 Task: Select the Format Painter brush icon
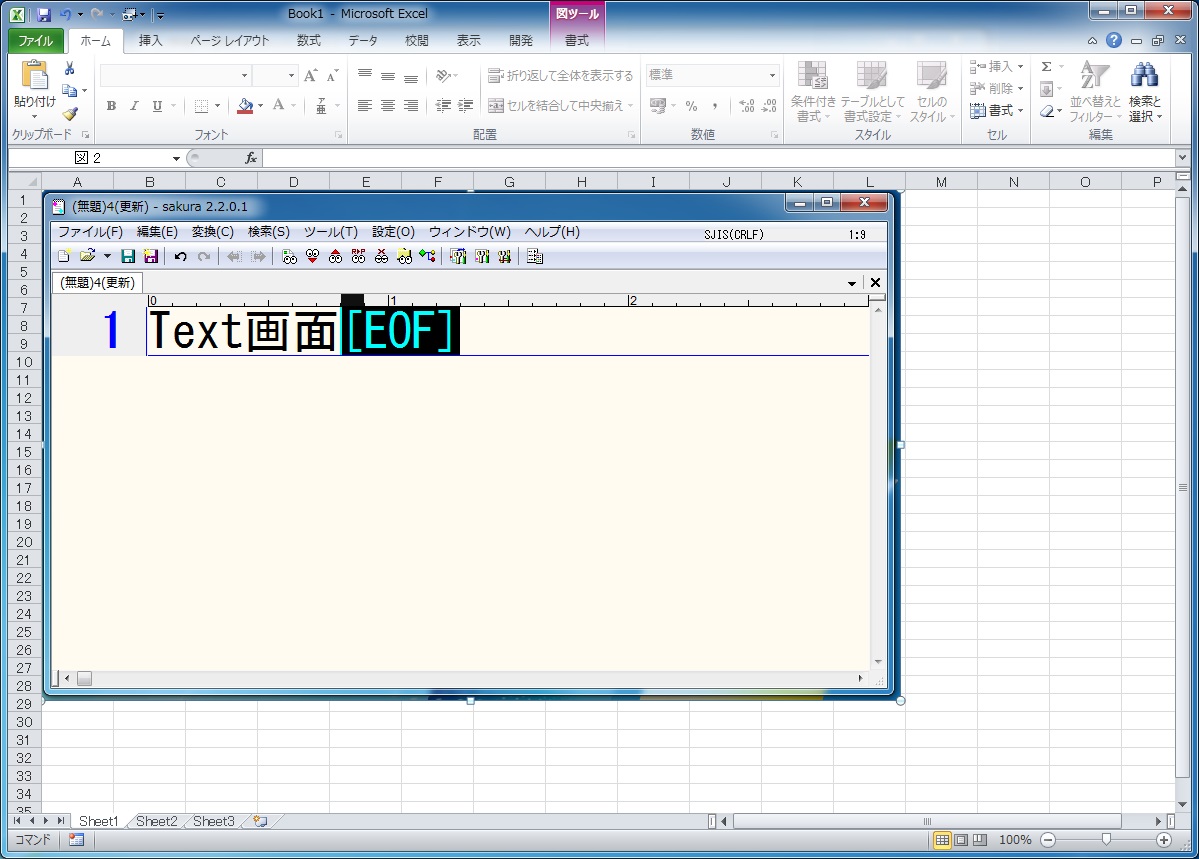click(70, 113)
